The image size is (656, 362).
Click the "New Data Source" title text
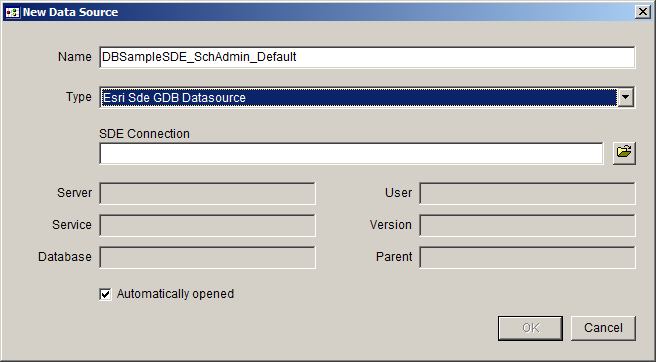pyautogui.click(x=70, y=12)
